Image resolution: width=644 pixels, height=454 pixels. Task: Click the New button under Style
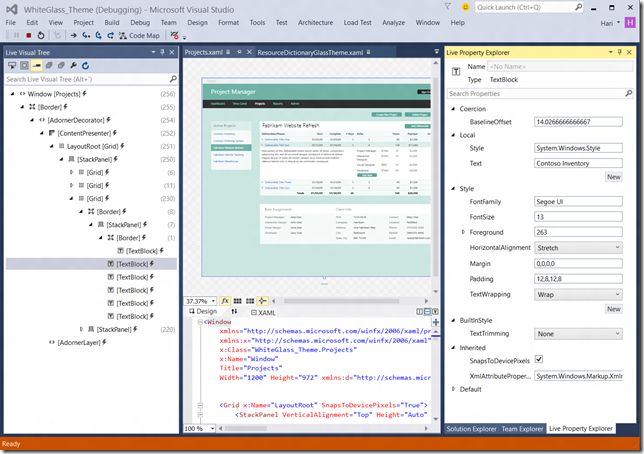pyautogui.click(x=614, y=309)
